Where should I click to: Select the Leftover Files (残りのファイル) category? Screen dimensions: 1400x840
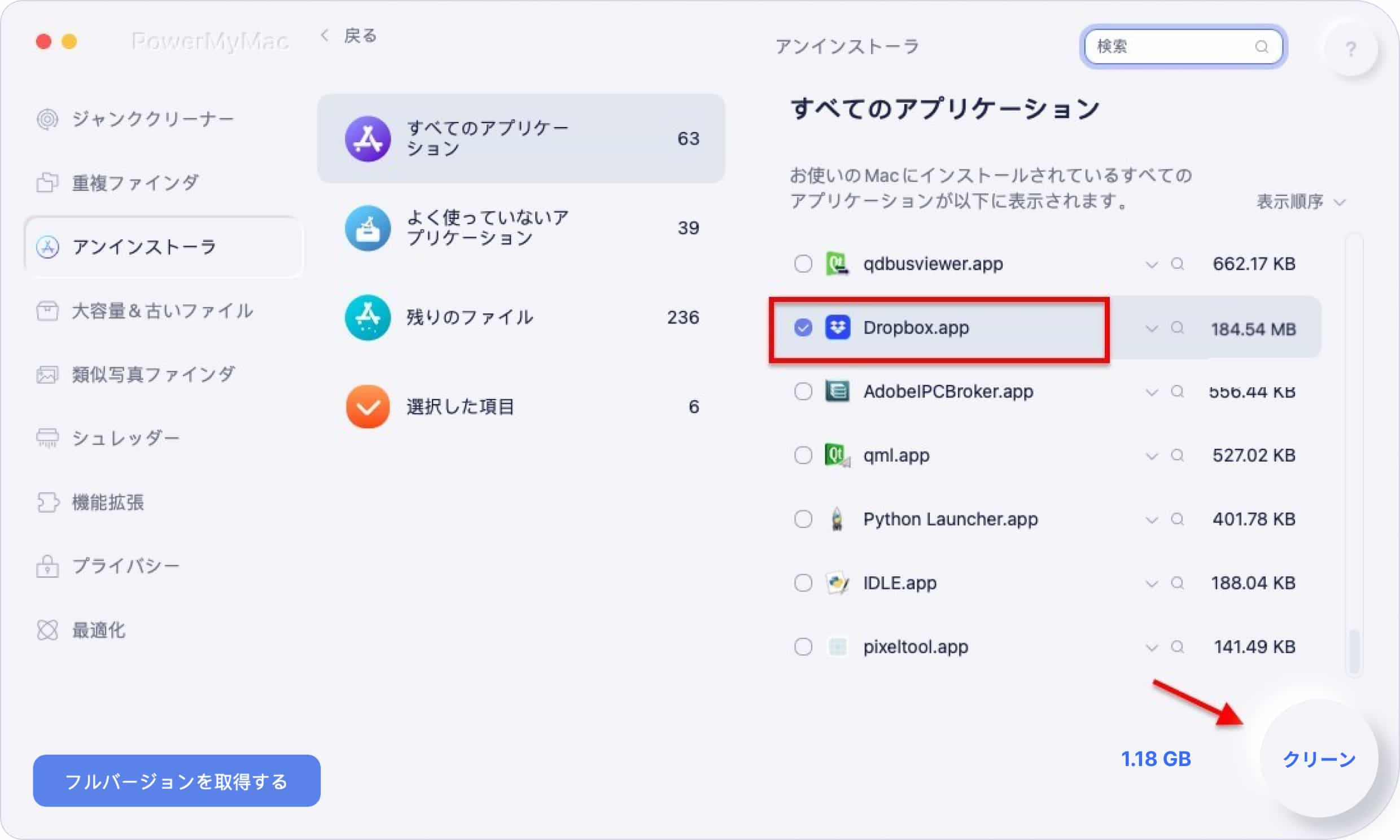pyautogui.click(x=521, y=318)
